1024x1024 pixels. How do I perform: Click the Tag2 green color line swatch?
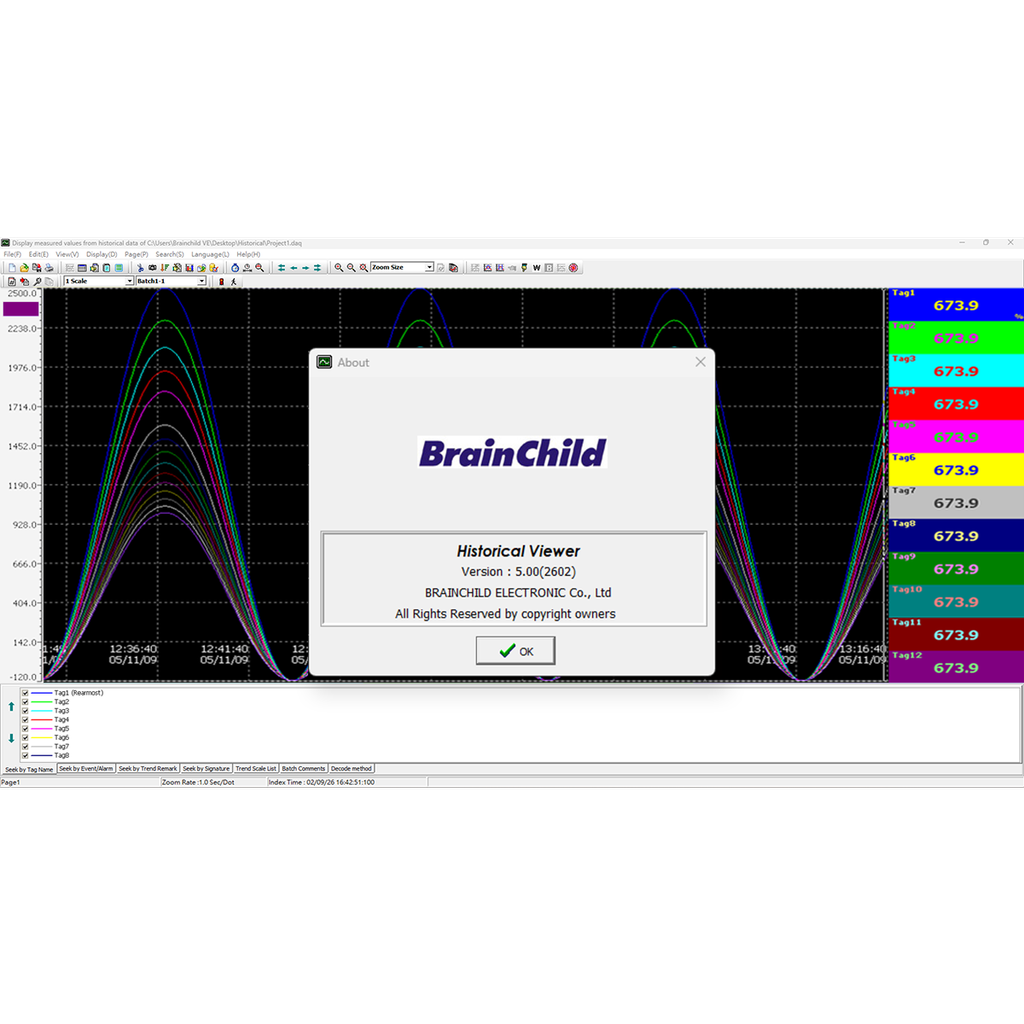(x=41, y=702)
